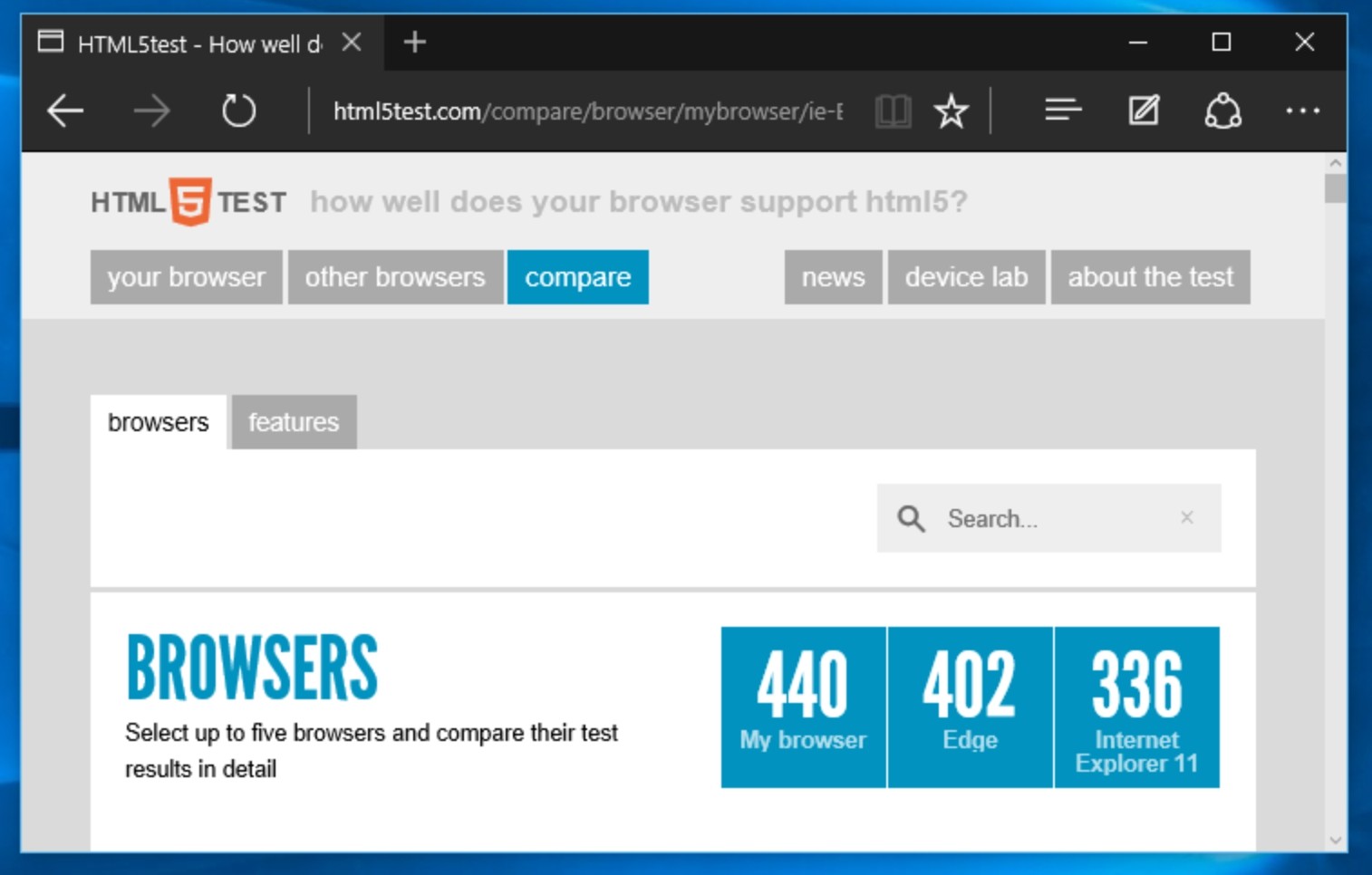This screenshot has width=1372, height=875.
Task: Clear the search box with the X
Action: (x=1187, y=517)
